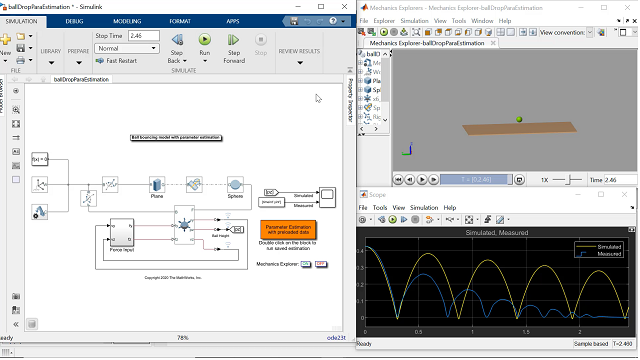Close the Mechanics Explorer-ballDropParaEstimation tab
This screenshot has height=360, width=640.
click(493, 43)
